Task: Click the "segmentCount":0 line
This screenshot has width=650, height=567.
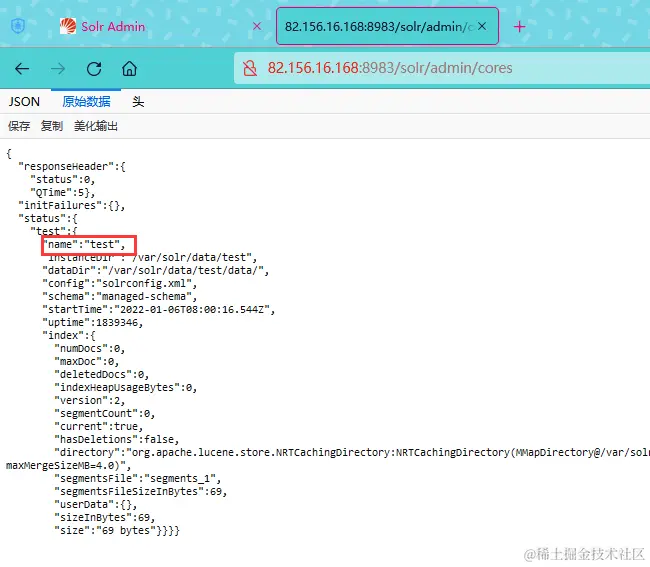Action: click(x=104, y=414)
